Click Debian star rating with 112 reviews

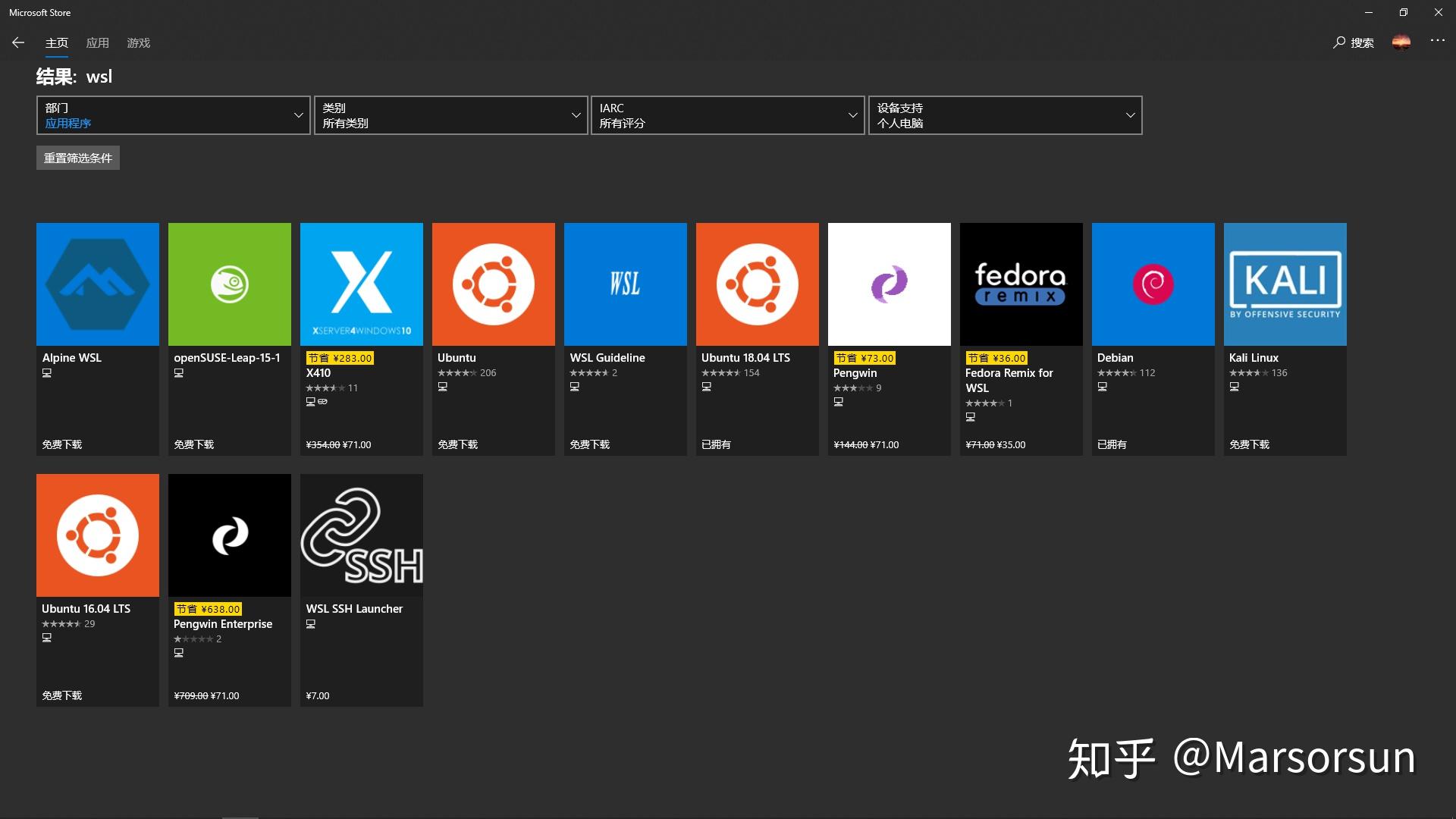click(1126, 373)
